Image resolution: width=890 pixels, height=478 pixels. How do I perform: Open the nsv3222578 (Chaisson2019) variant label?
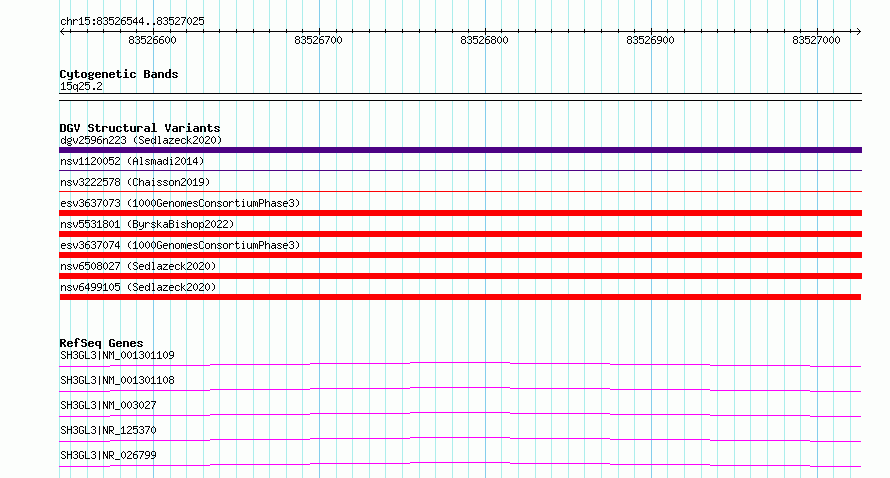[135, 182]
